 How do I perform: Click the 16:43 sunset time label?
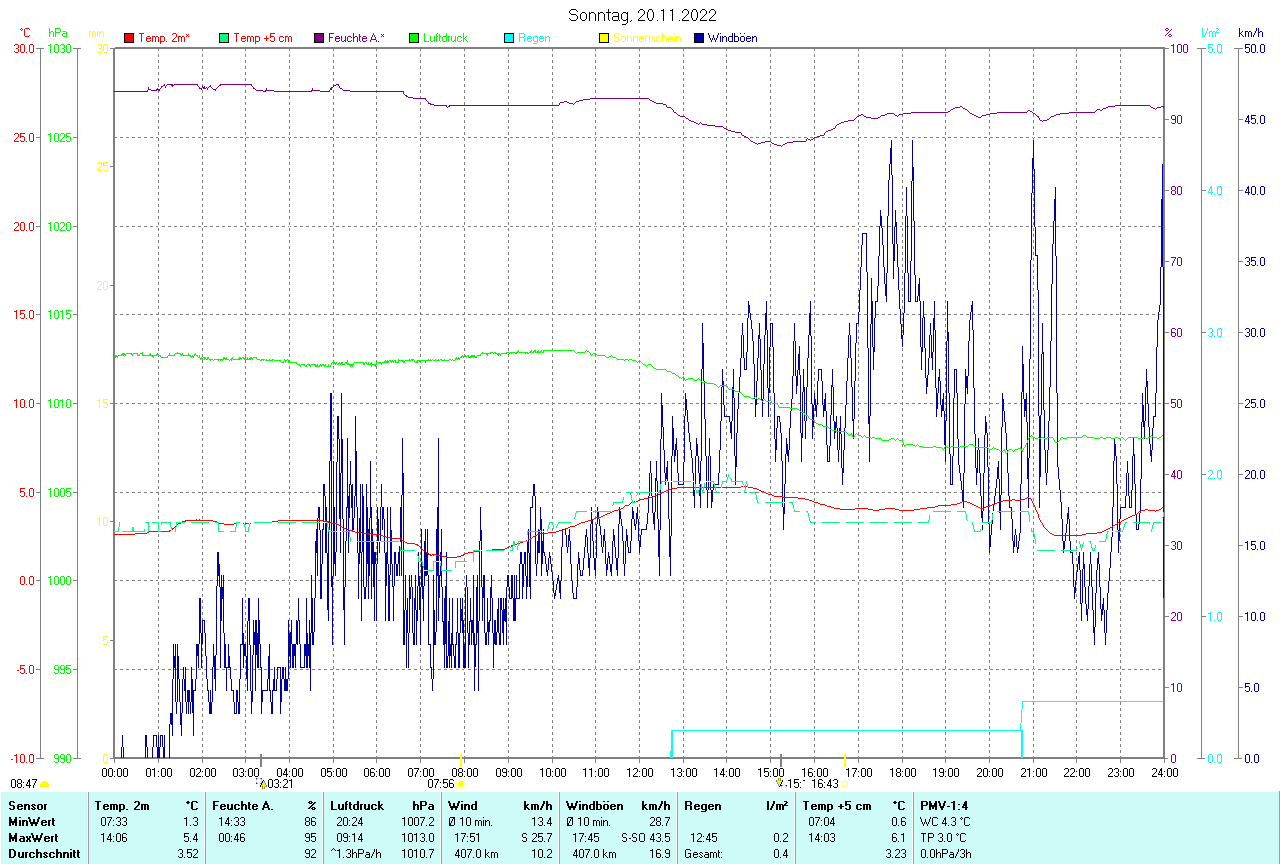coord(825,784)
